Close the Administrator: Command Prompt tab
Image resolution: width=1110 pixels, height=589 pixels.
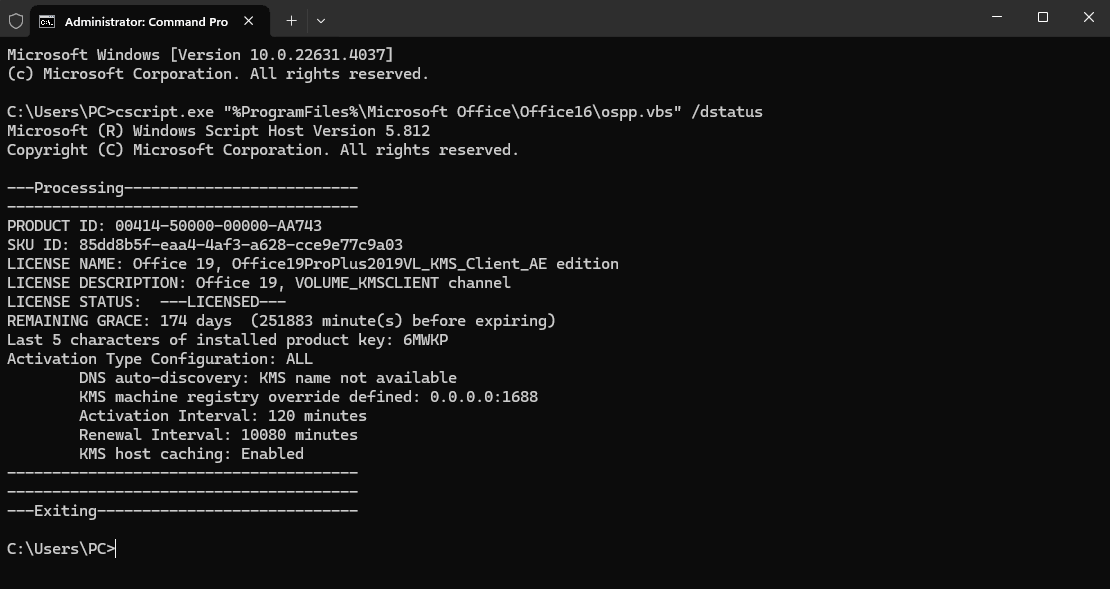pyautogui.click(x=248, y=21)
